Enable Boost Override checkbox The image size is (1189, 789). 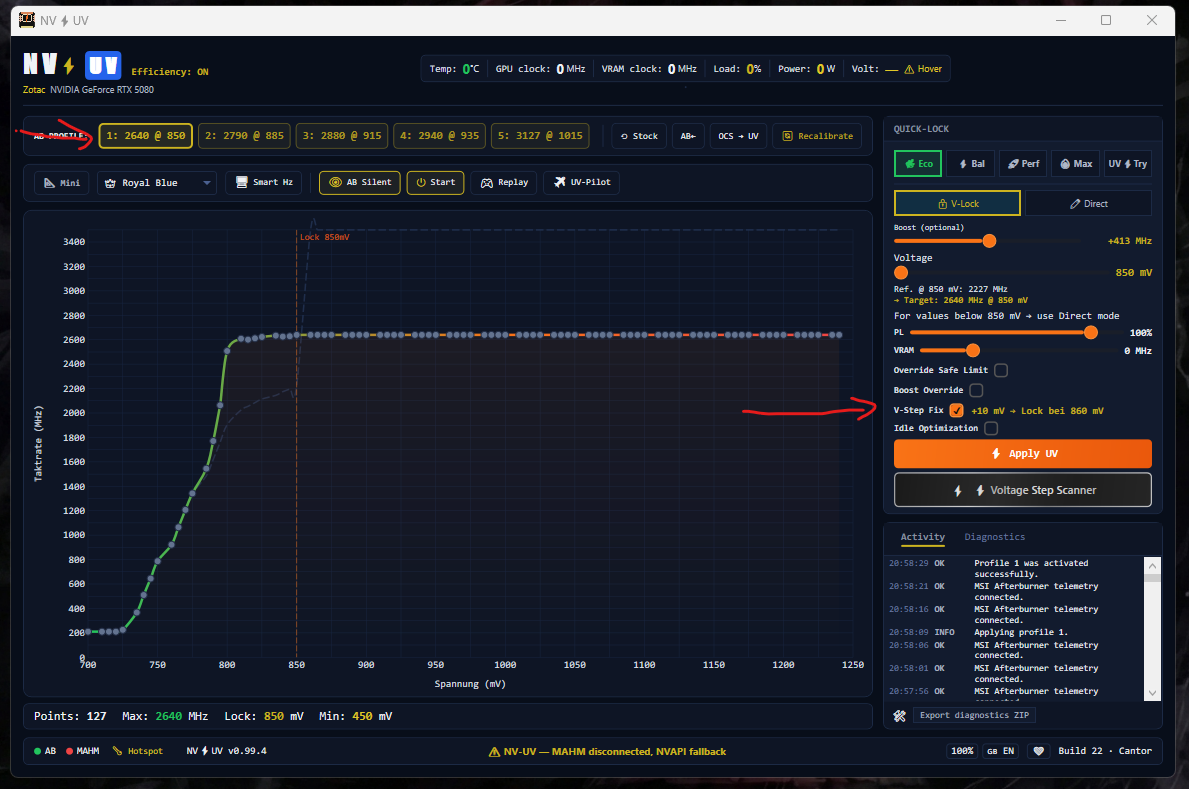pyautogui.click(x=976, y=390)
